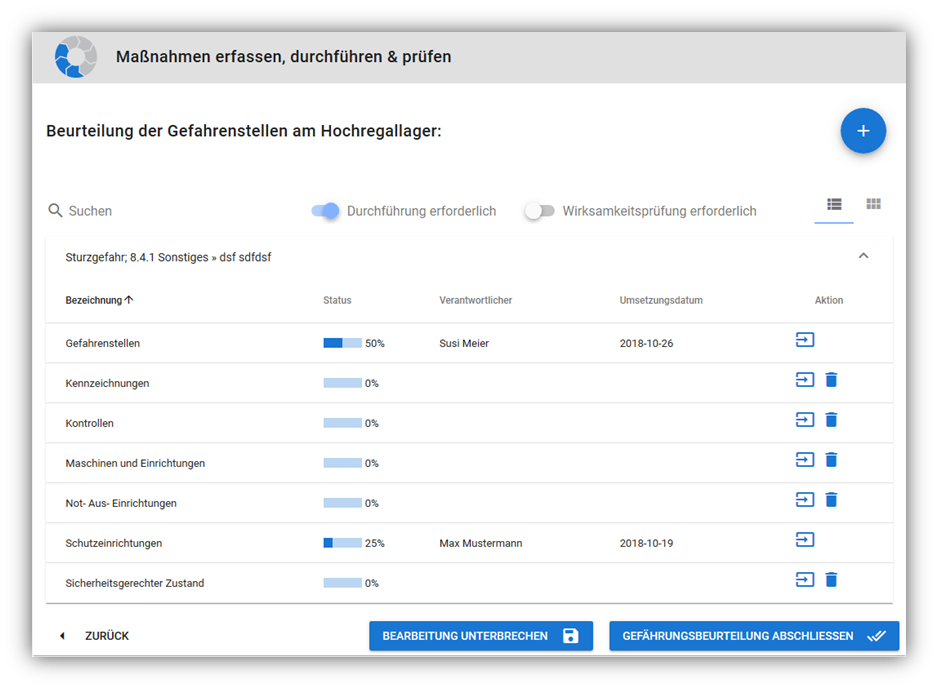This screenshot has width=938, height=689.
Task: Select Not- Aus- Einrichtungen row name
Action: 121,504
